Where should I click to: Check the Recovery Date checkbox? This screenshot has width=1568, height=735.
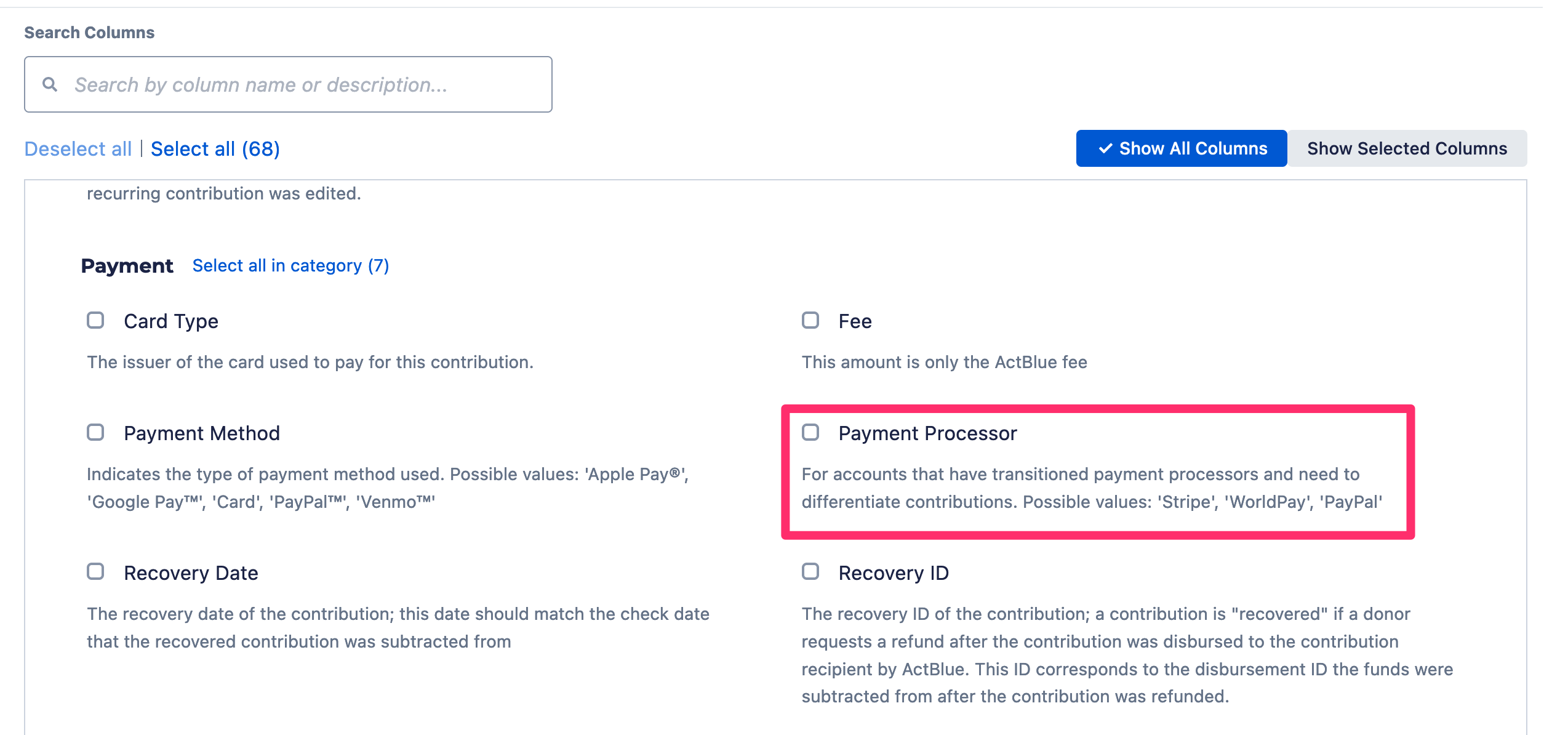(x=95, y=572)
